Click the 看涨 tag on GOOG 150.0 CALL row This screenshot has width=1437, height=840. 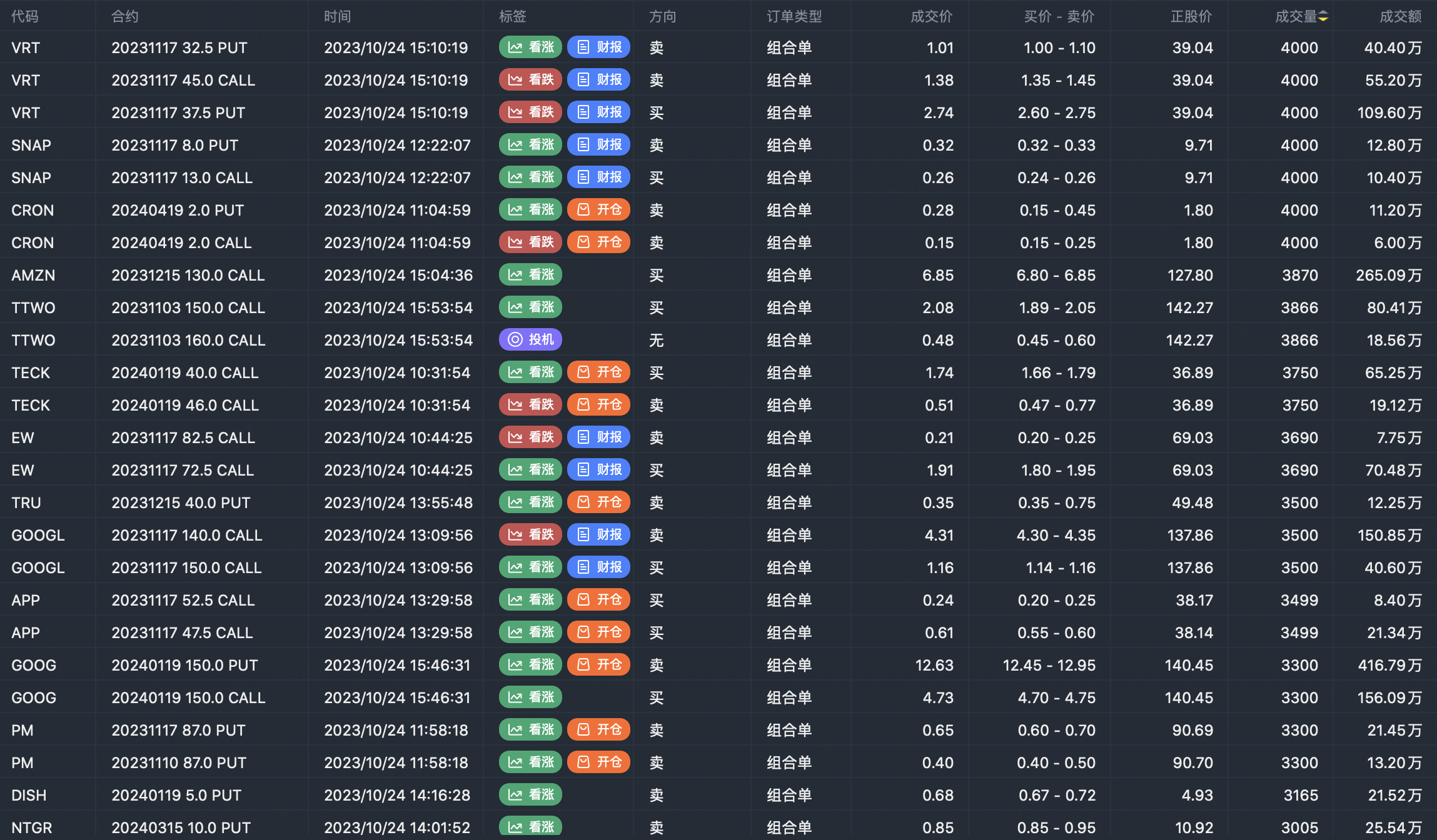pos(530,697)
